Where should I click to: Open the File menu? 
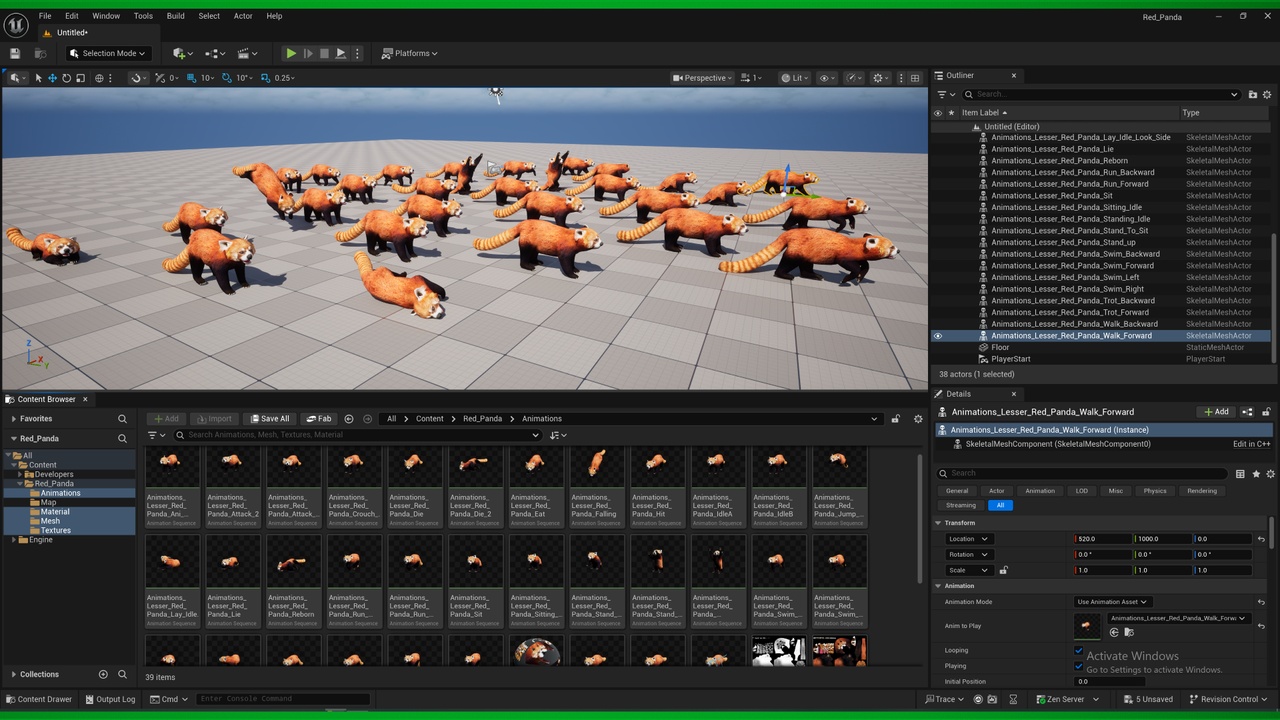tap(45, 16)
